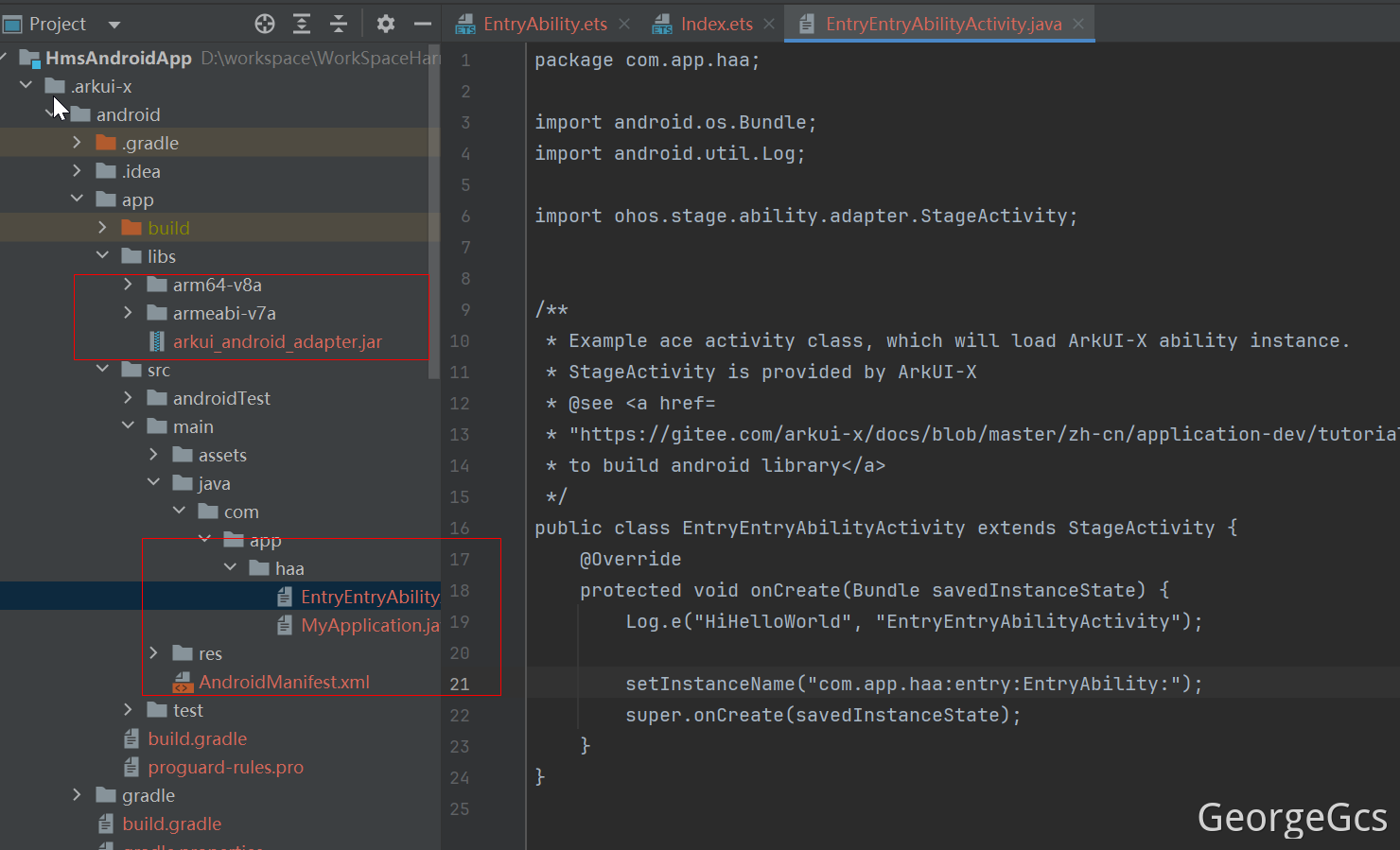
Task: Open AndroidManifest.xml in the tree
Action: tap(283, 682)
